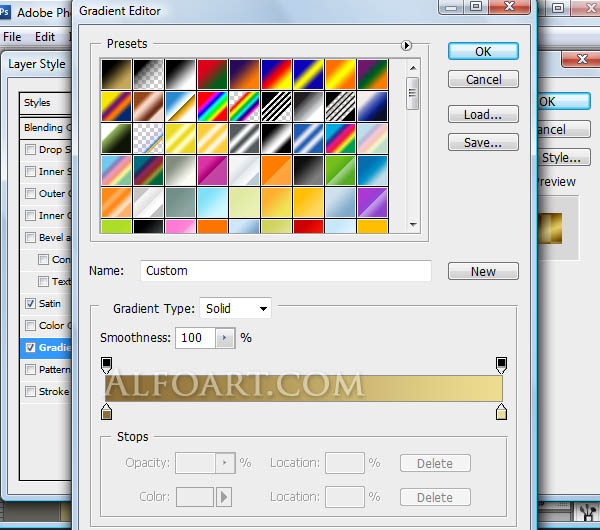Confirm the Gradient Editor with OK
The height and width of the screenshot is (530, 600).
pyautogui.click(x=483, y=51)
